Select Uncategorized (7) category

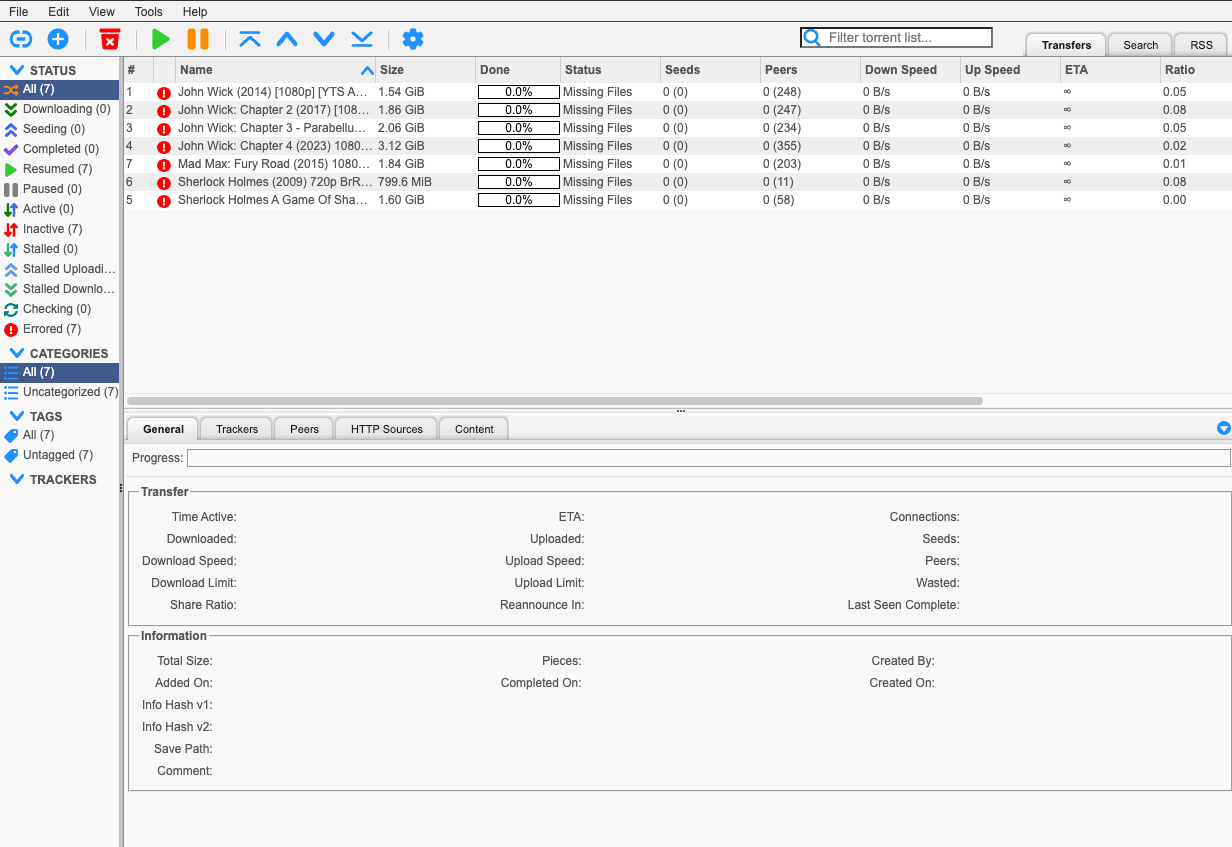(60, 392)
